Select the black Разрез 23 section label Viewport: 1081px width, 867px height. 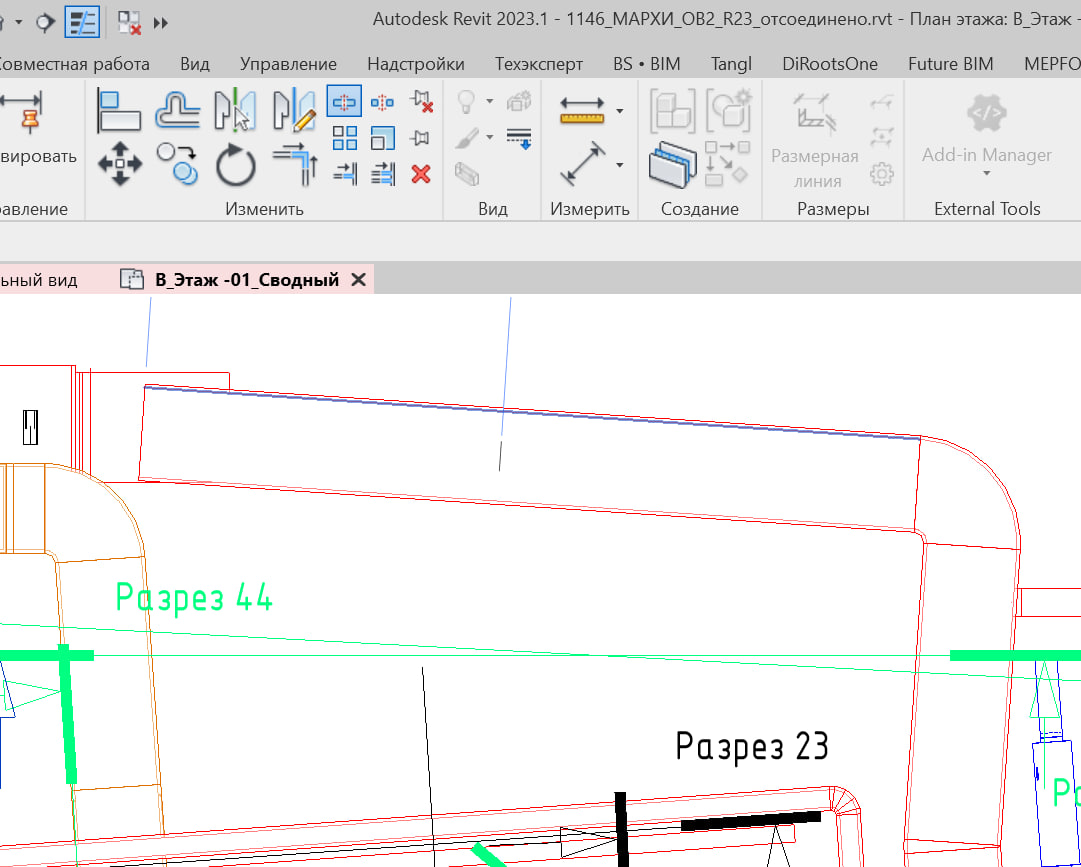pyautogui.click(x=751, y=747)
